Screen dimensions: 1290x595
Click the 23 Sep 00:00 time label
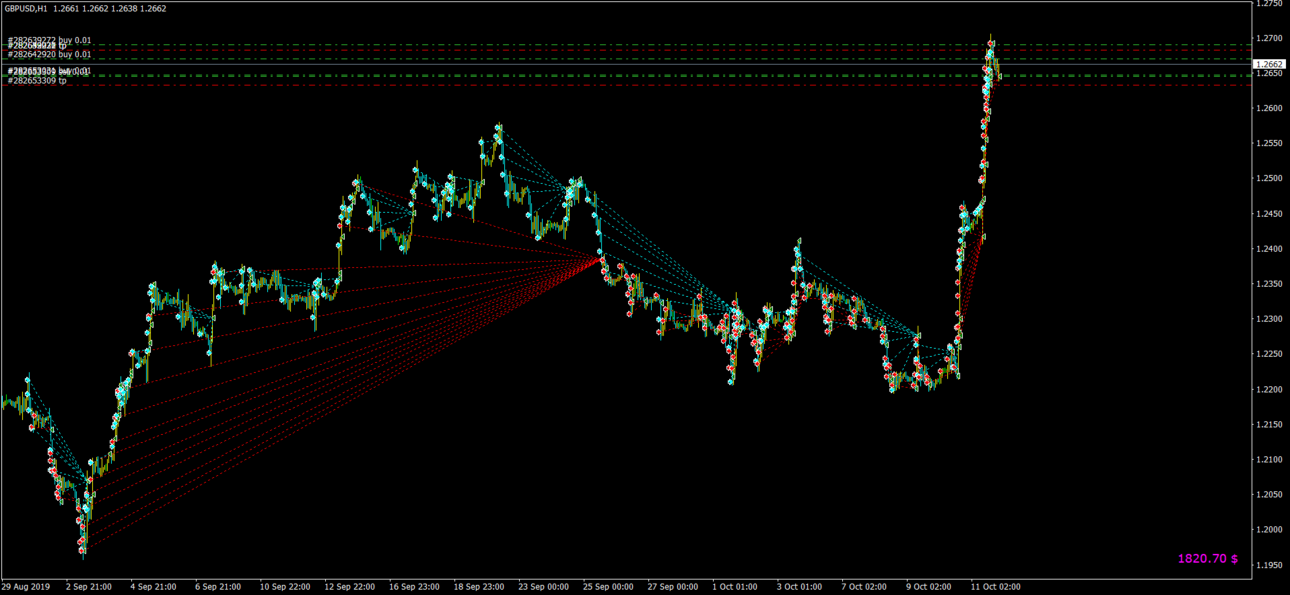544,587
